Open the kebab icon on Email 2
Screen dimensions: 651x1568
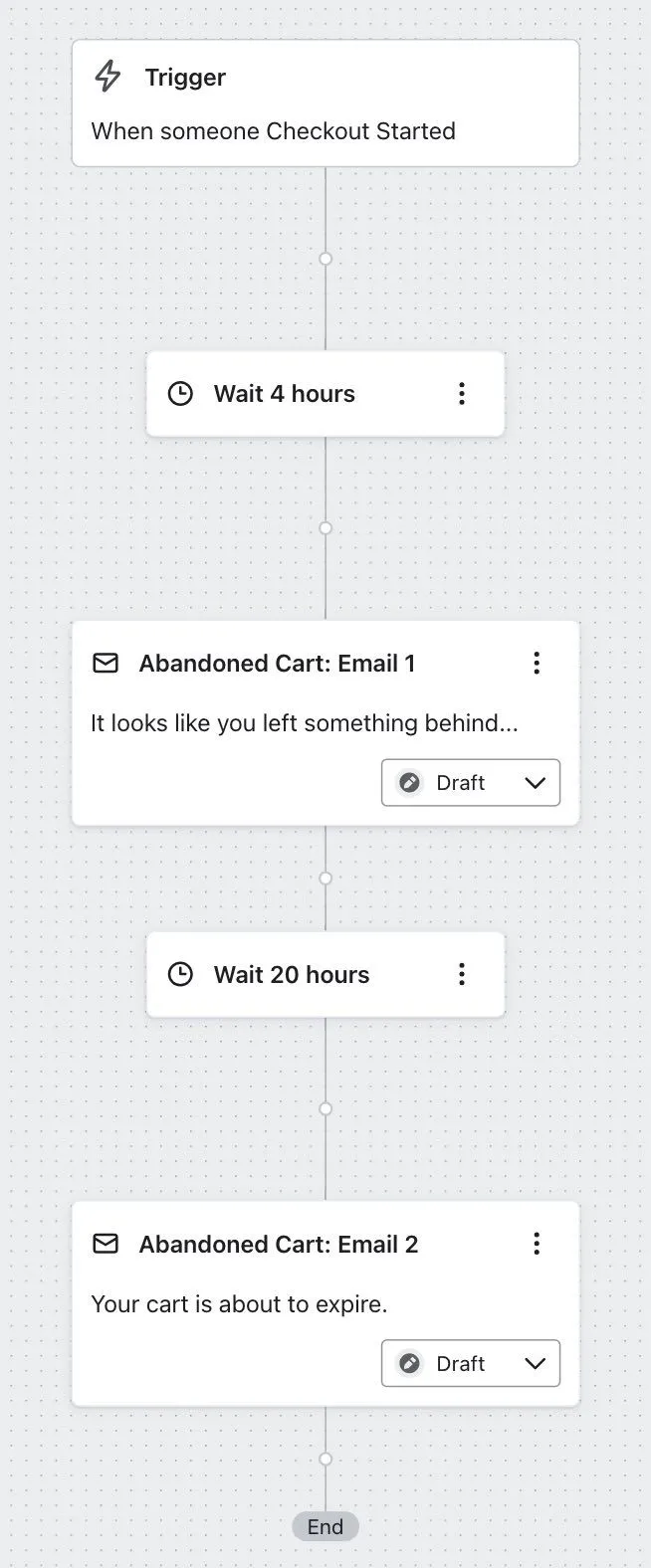(x=537, y=1243)
